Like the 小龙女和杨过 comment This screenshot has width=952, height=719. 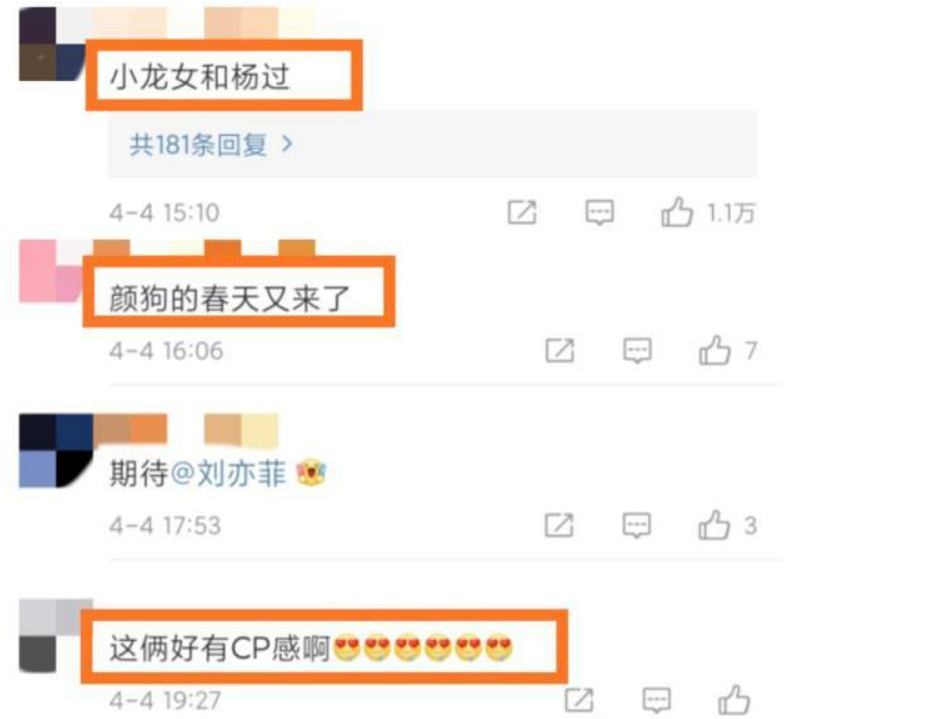(x=677, y=213)
